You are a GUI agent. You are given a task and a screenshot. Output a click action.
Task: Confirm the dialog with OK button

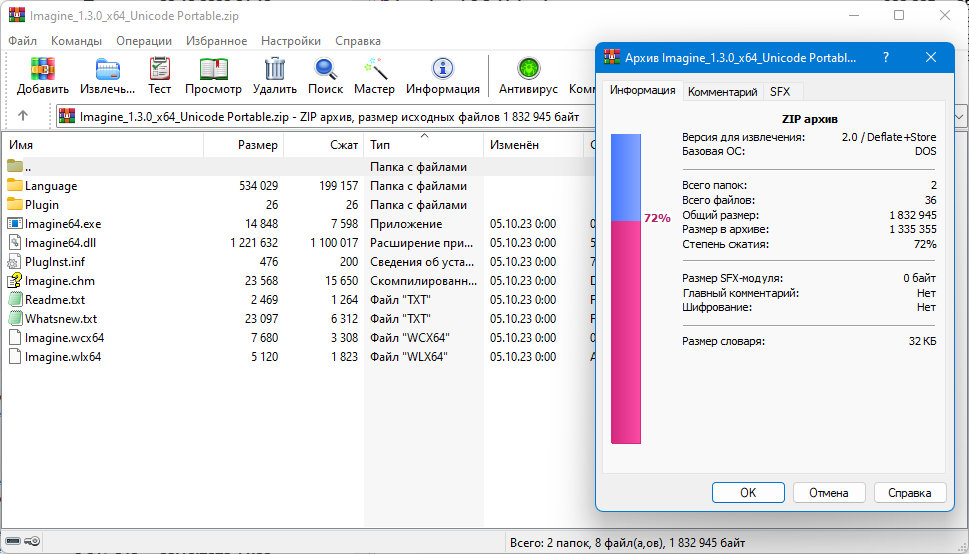(x=748, y=493)
